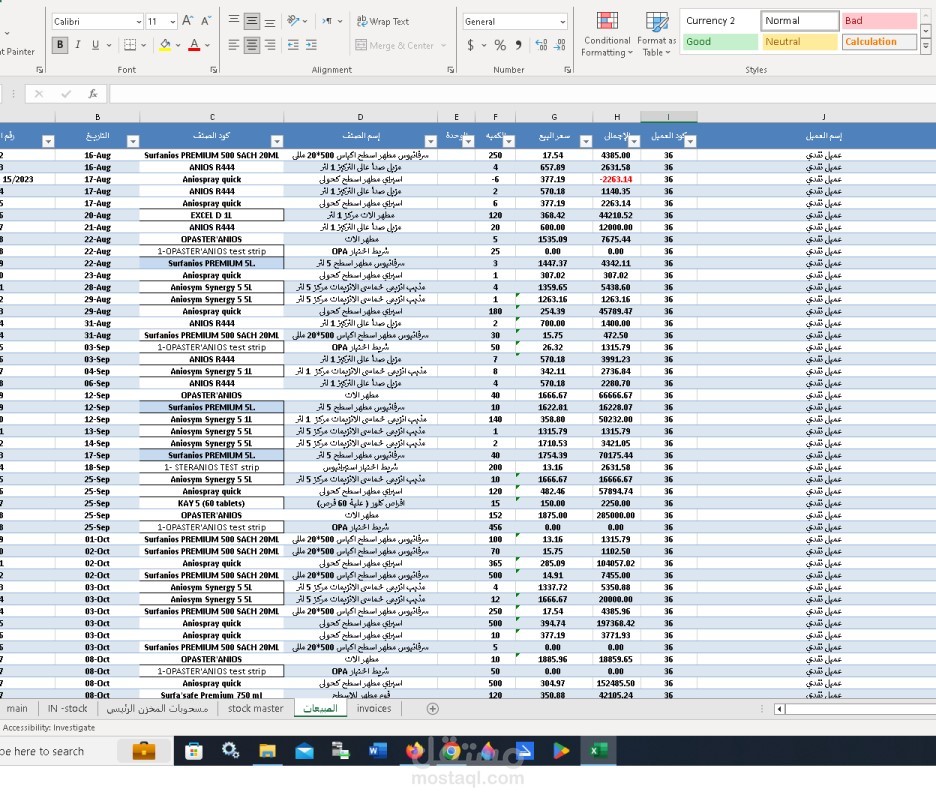
Task: Open Conditional Formatting menu
Action: [x=607, y=34]
